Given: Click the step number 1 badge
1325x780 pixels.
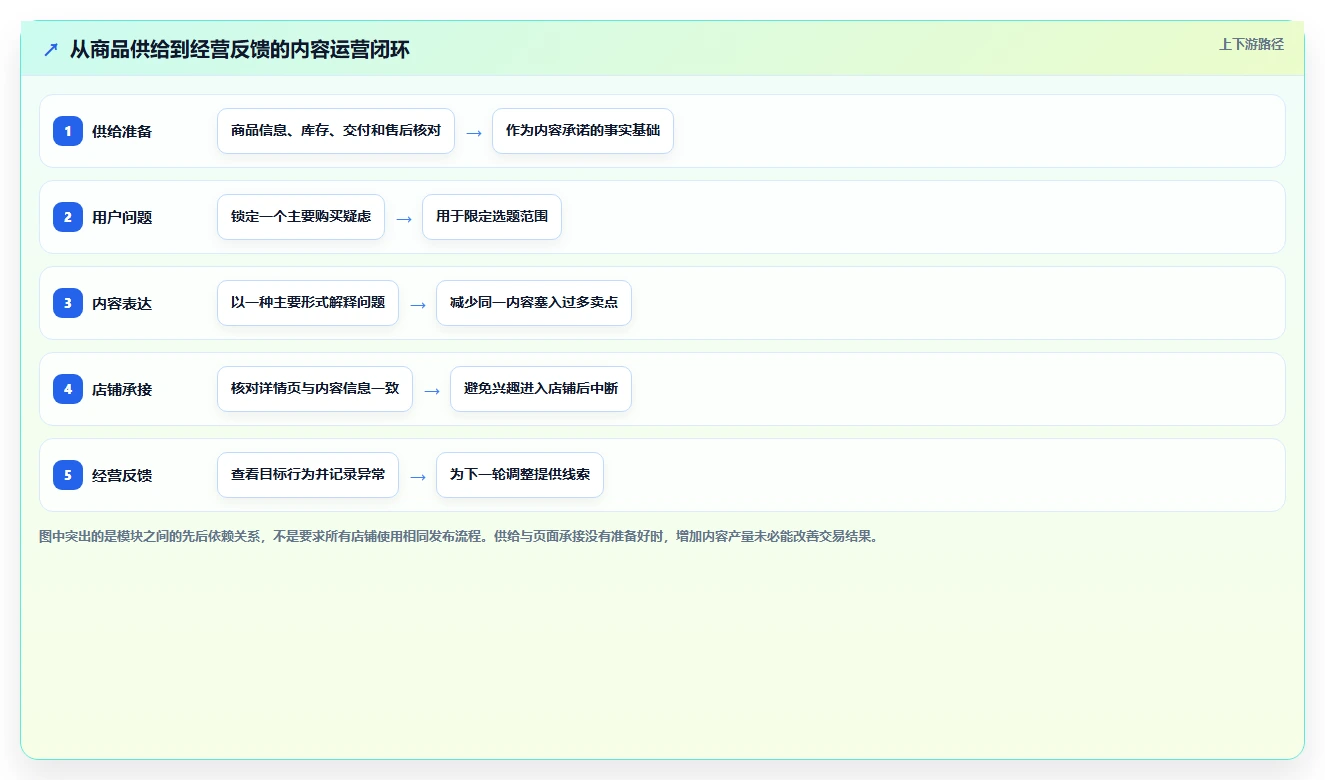Looking at the screenshot, I should 68,130.
